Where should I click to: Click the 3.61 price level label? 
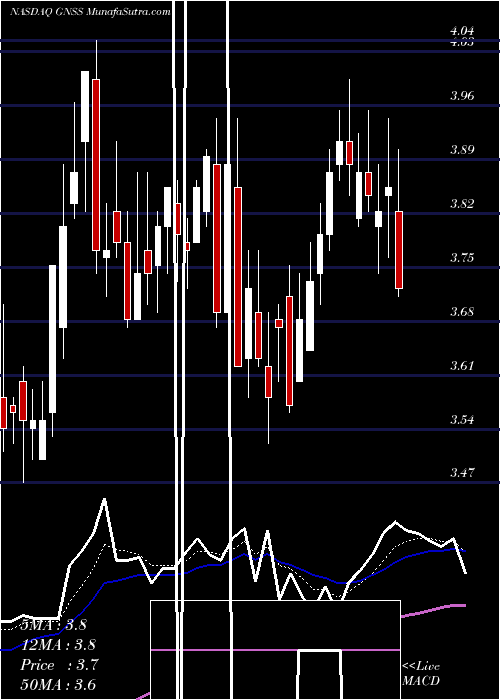[462, 366]
